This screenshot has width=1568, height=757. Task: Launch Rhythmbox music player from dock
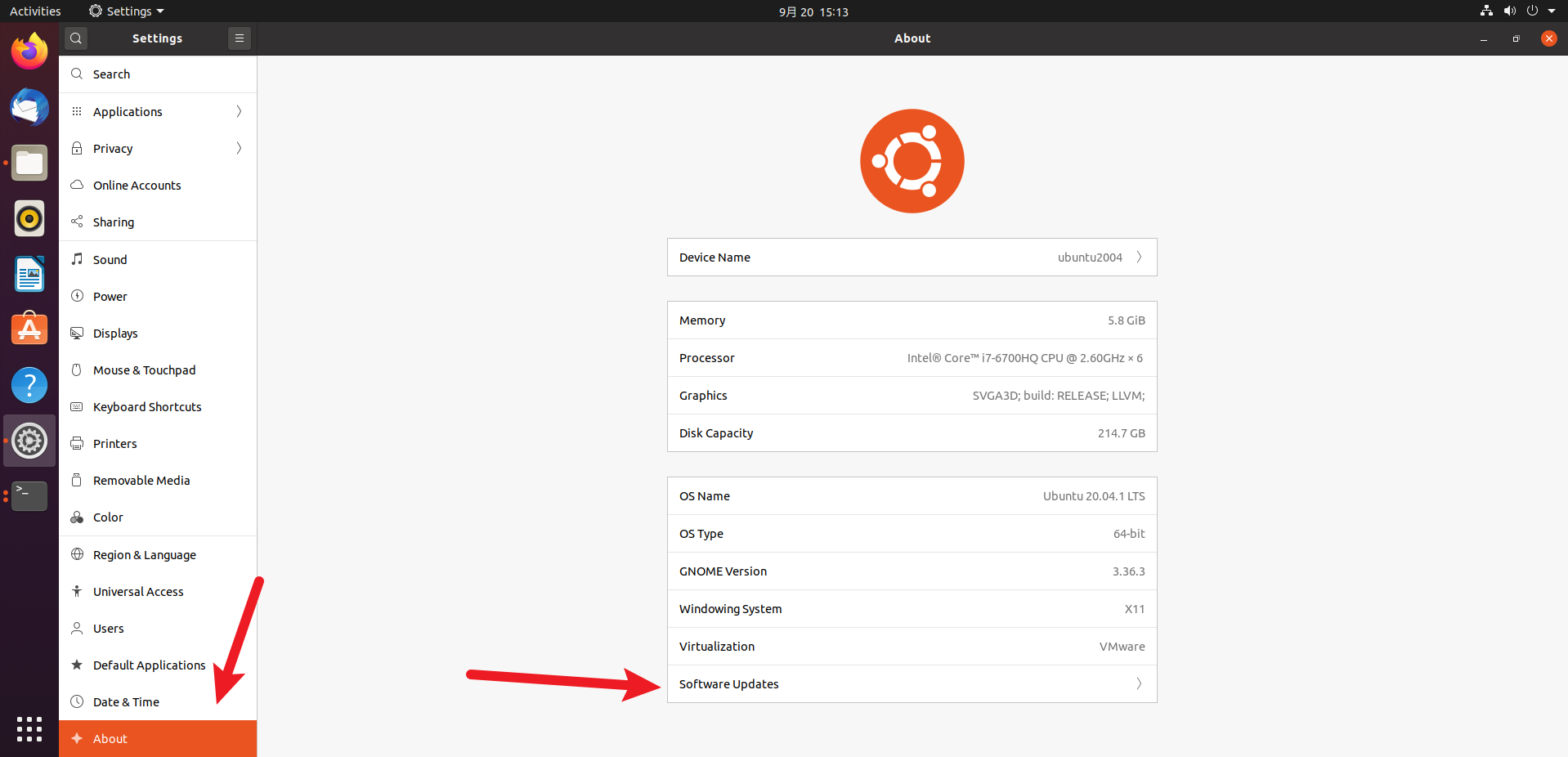pyautogui.click(x=29, y=218)
